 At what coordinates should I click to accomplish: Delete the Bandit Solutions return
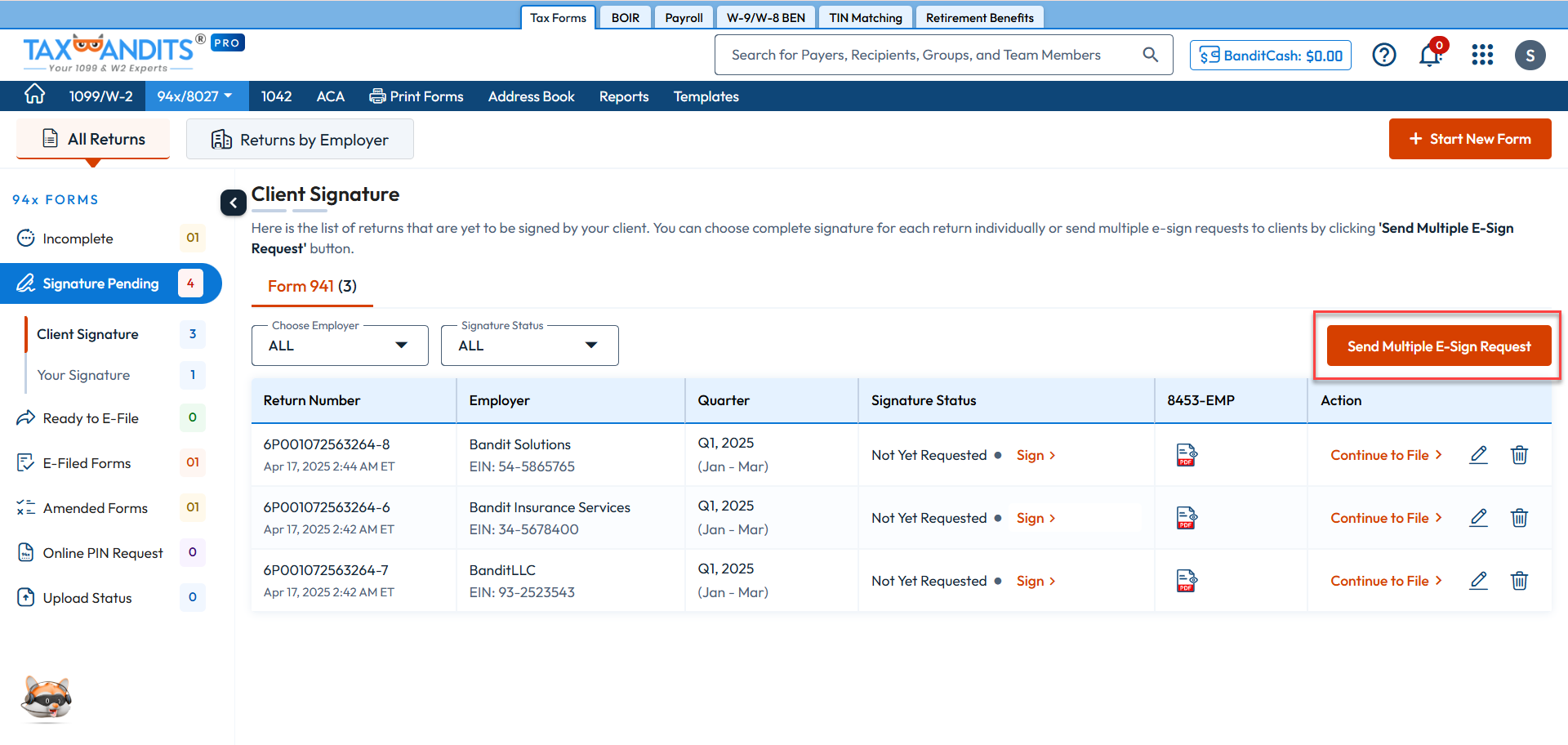pos(1519,455)
